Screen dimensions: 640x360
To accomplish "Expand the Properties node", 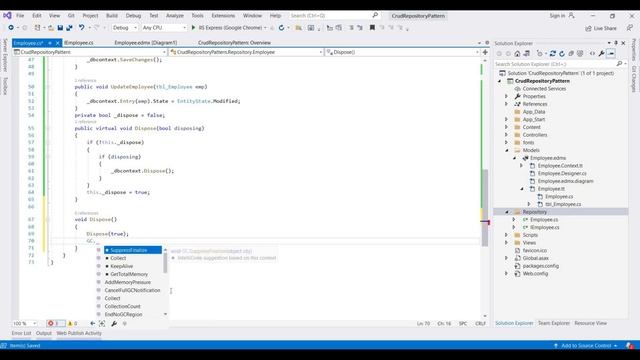I will tap(507, 96).
